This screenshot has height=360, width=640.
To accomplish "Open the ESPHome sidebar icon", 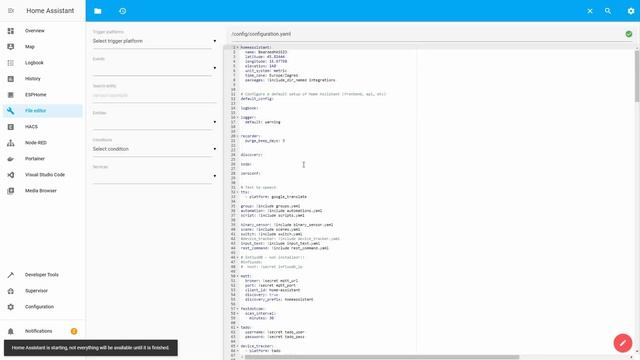I will click(x=11, y=95).
